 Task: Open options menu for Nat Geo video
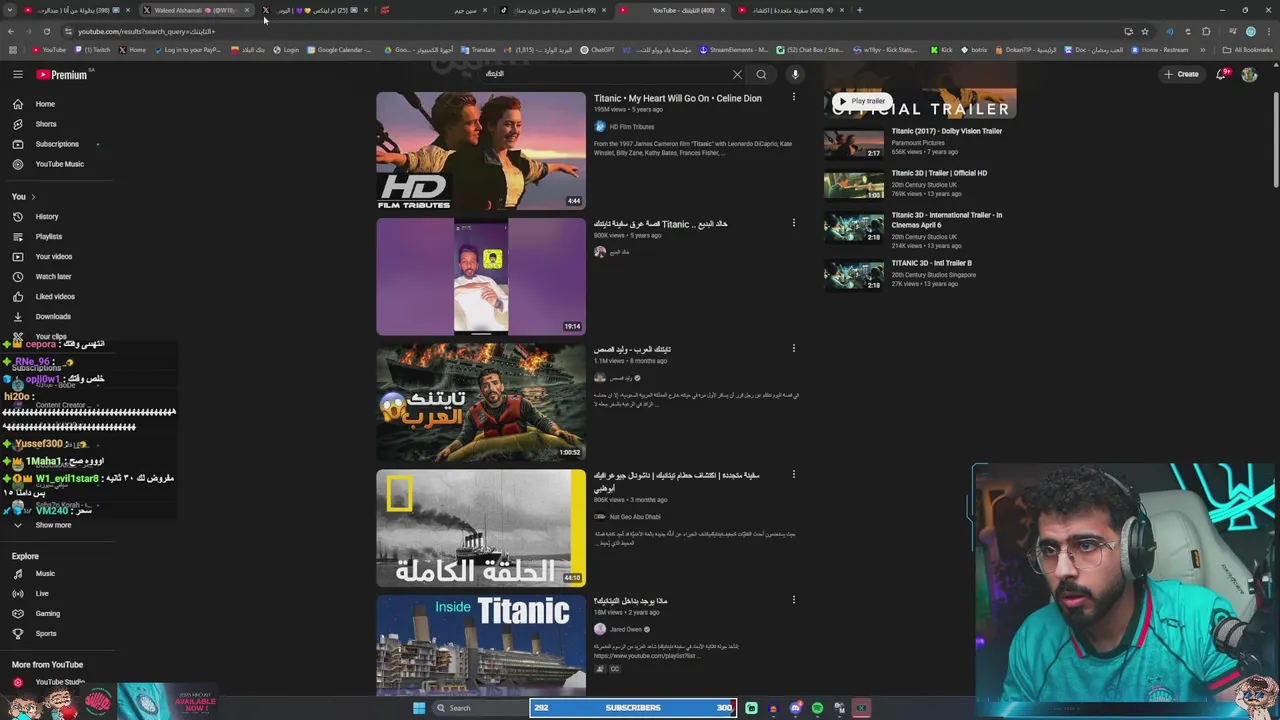click(794, 475)
